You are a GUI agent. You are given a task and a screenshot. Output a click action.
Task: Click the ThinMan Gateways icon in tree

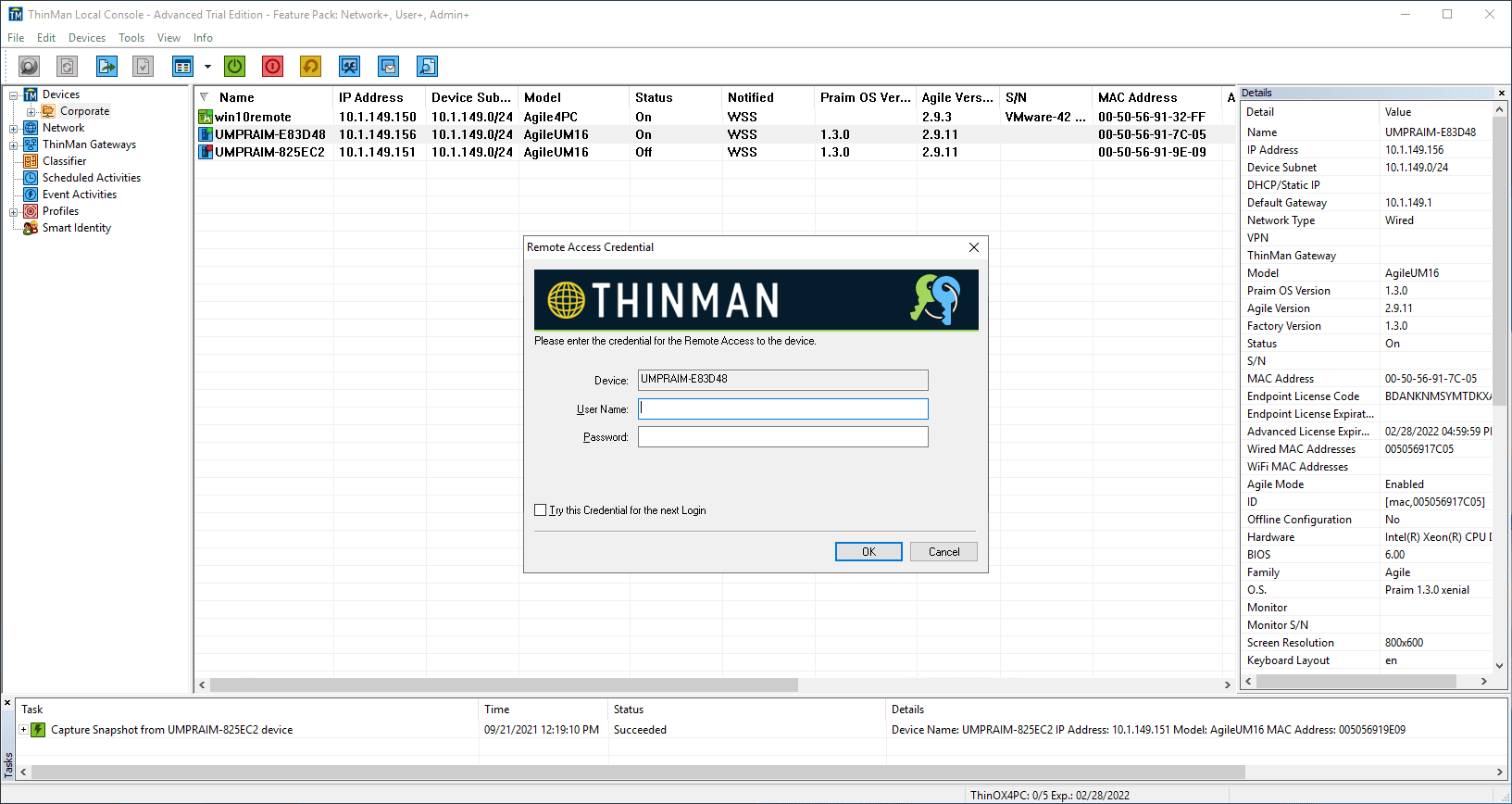31,144
